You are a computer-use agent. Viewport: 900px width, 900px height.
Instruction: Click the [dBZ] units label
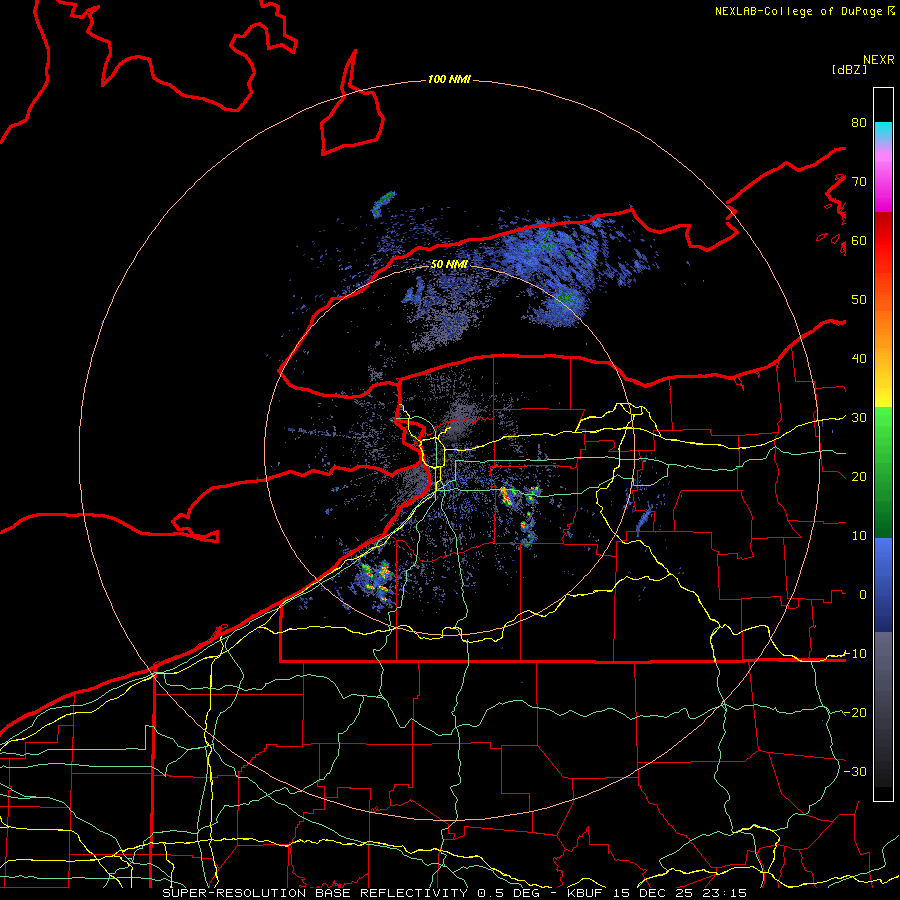click(849, 69)
